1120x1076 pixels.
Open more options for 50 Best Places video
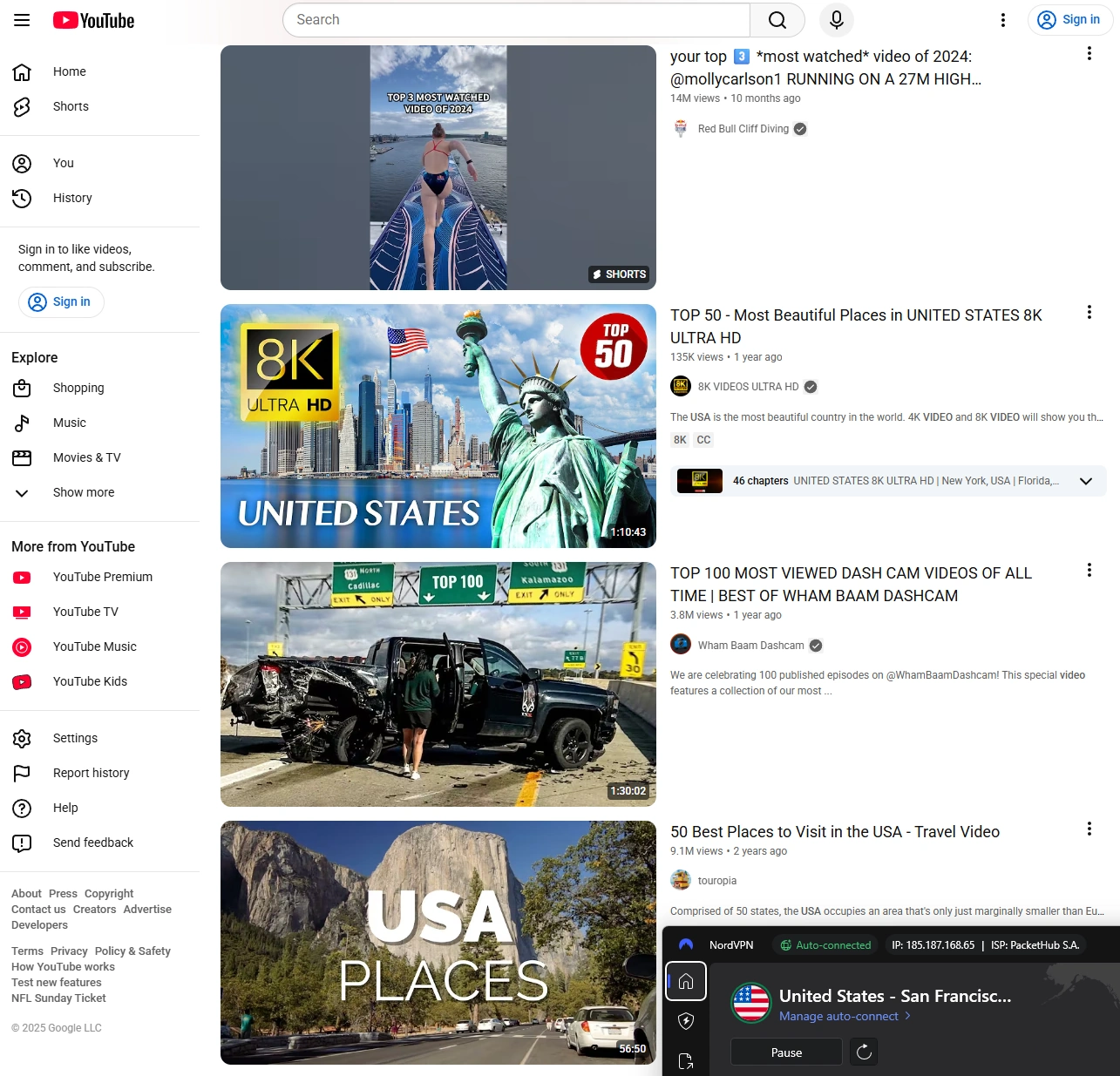[x=1089, y=829]
